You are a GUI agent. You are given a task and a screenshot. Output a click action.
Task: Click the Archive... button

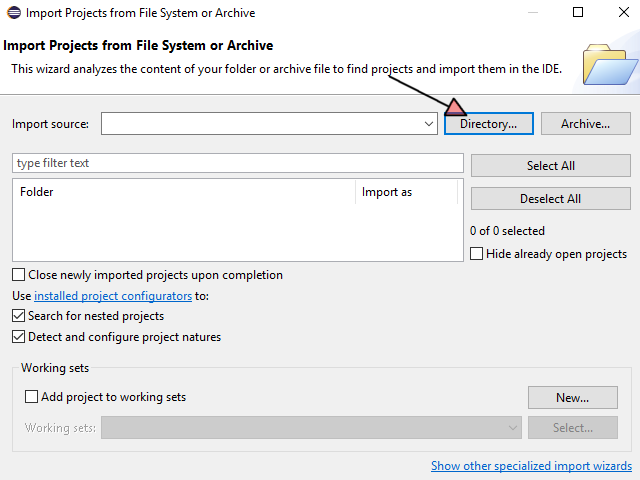click(x=585, y=124)
